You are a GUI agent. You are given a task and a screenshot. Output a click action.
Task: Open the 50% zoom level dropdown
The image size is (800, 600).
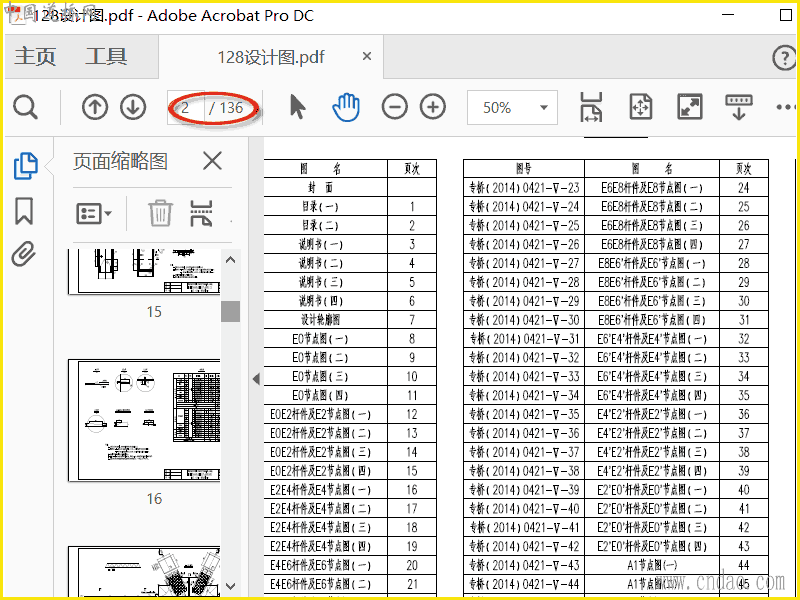coord(544,108)
